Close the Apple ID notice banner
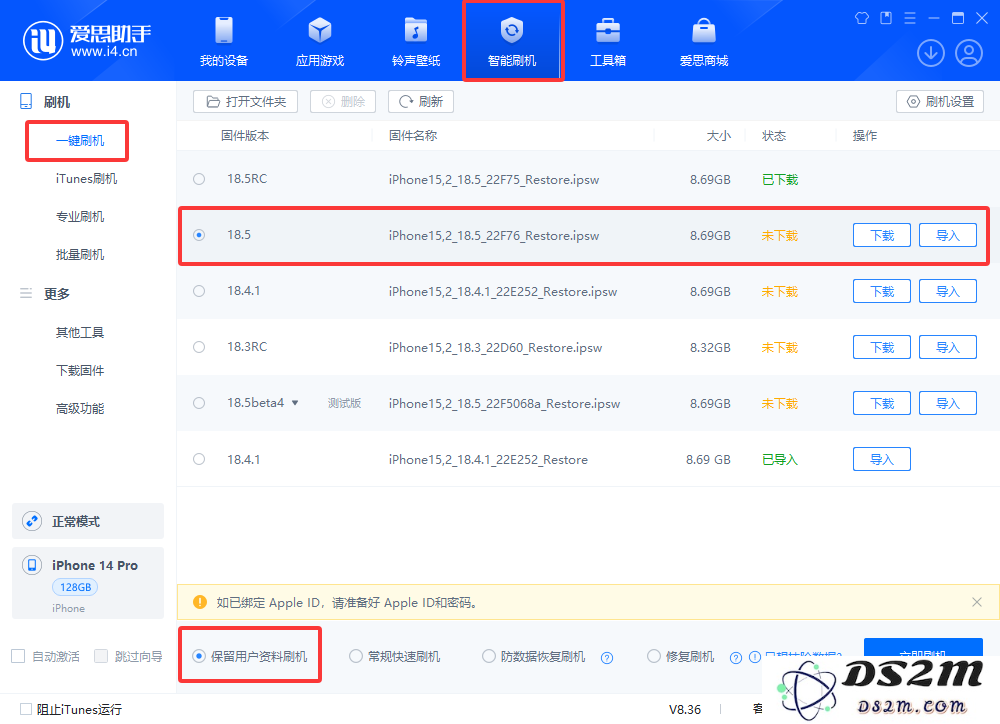 (976, 602)
